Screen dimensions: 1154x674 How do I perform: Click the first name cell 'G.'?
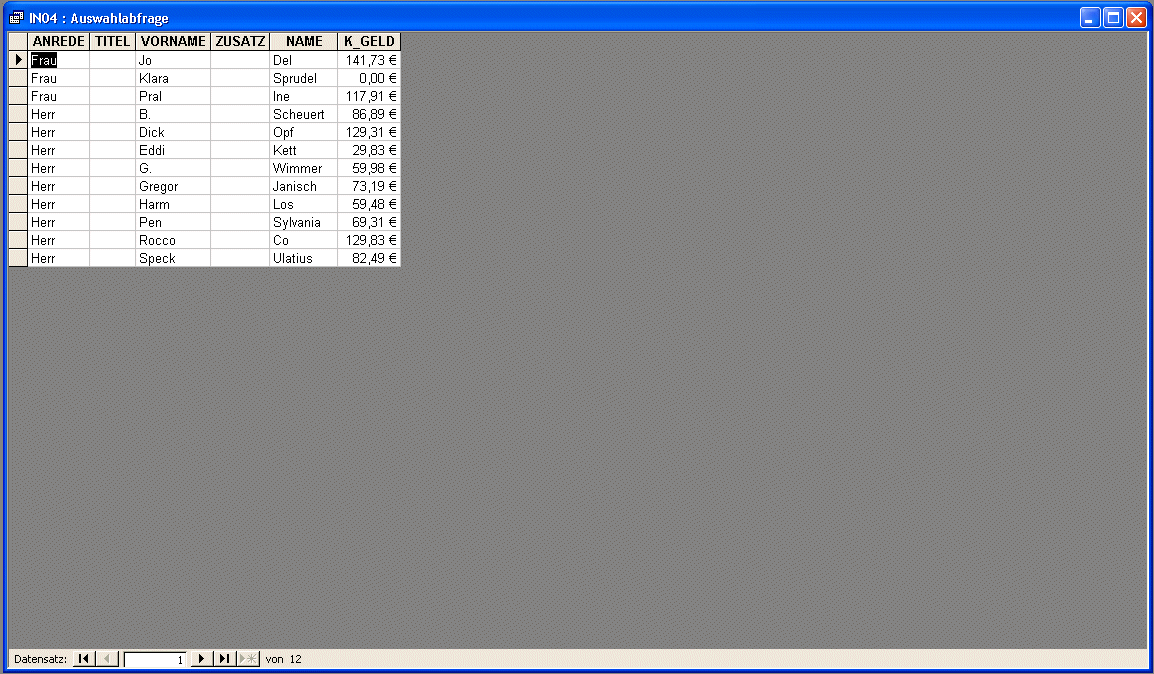click(173, 168)
